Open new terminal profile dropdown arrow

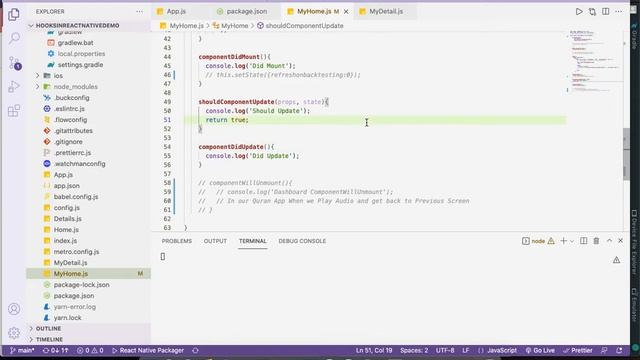tap(572, 241)
